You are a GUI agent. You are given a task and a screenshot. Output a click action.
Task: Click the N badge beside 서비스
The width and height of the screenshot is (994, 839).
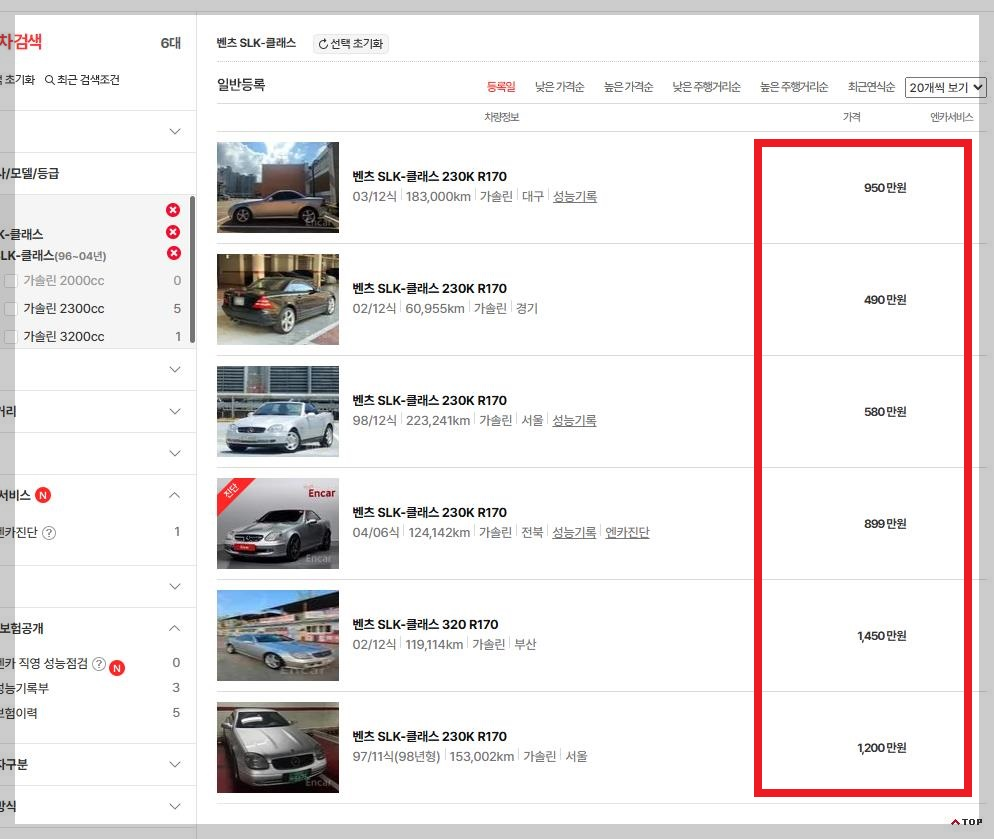(x=42, y=495)
